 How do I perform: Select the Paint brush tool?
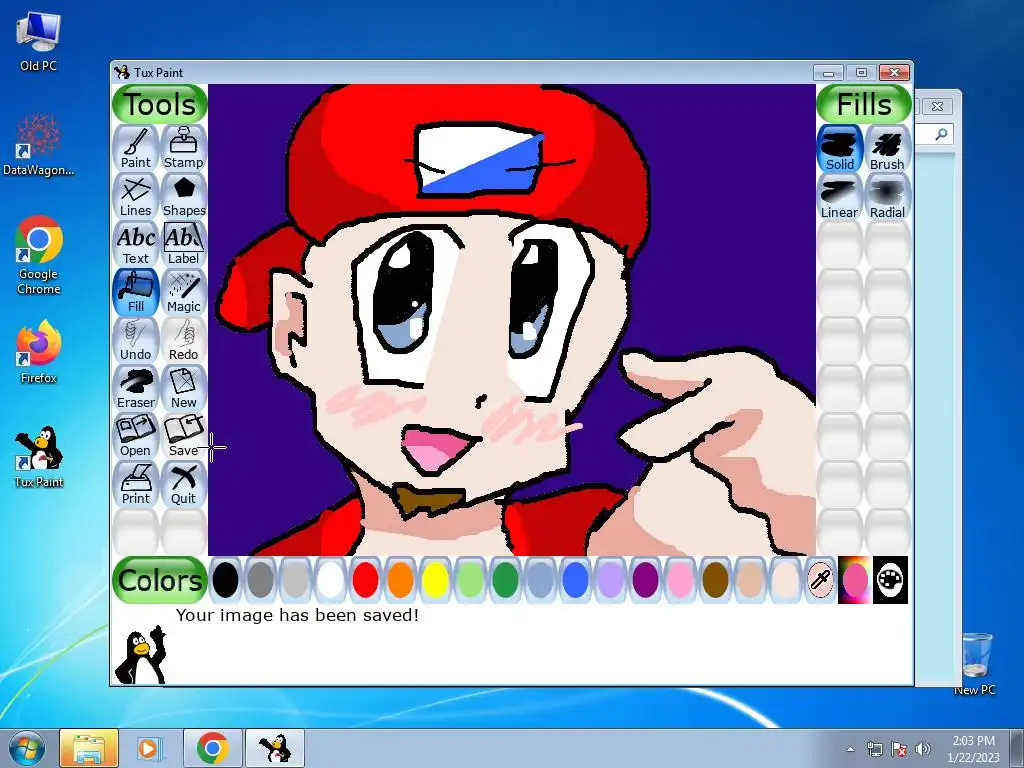(x=136, y=148)
